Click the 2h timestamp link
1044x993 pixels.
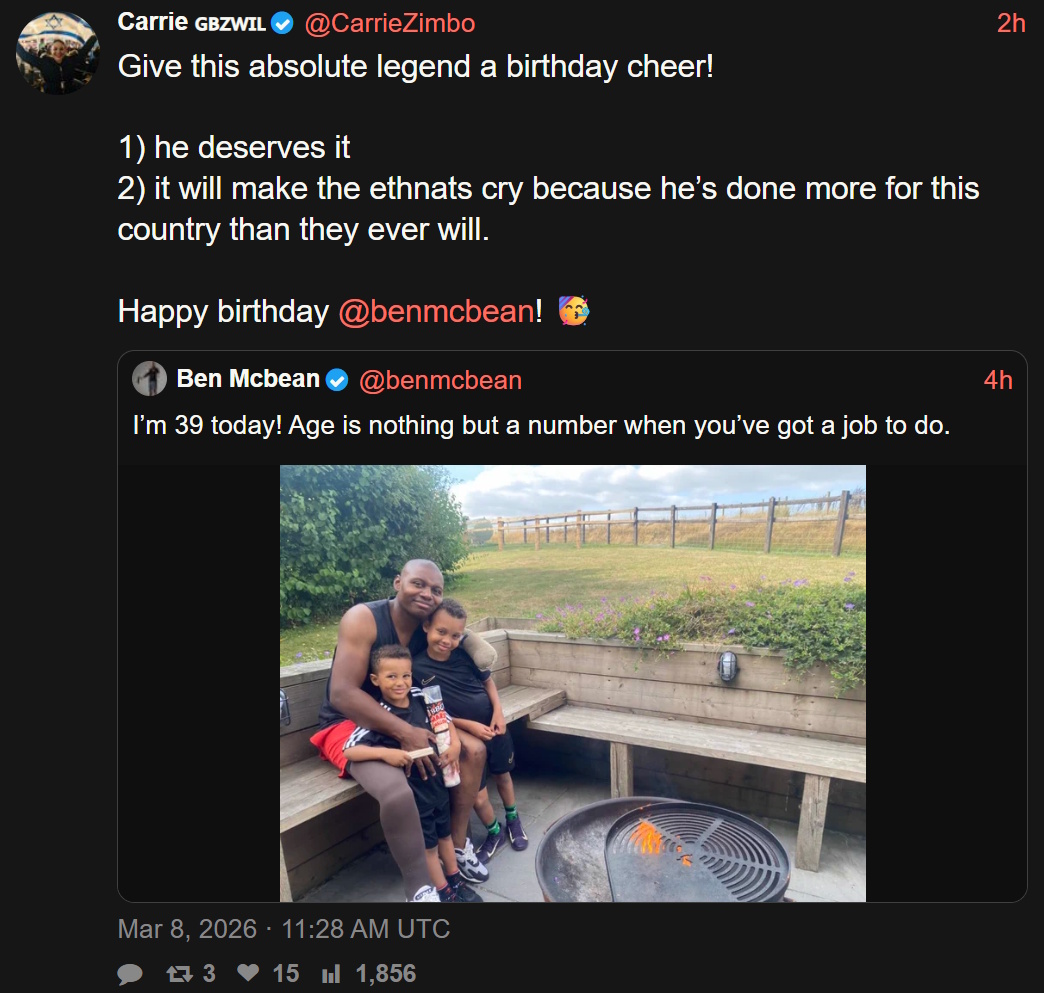point(1011,23)
